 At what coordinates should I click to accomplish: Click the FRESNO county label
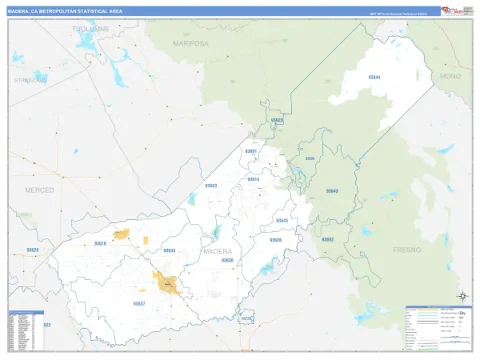point(407,250)
